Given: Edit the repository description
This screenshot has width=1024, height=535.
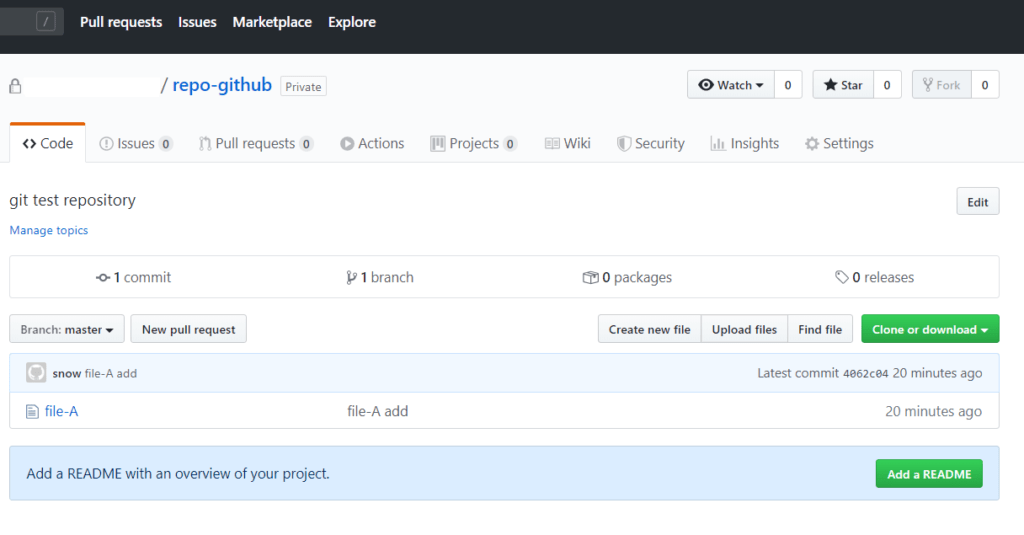Looking at the screenshot, I should [x=978, y=202].
